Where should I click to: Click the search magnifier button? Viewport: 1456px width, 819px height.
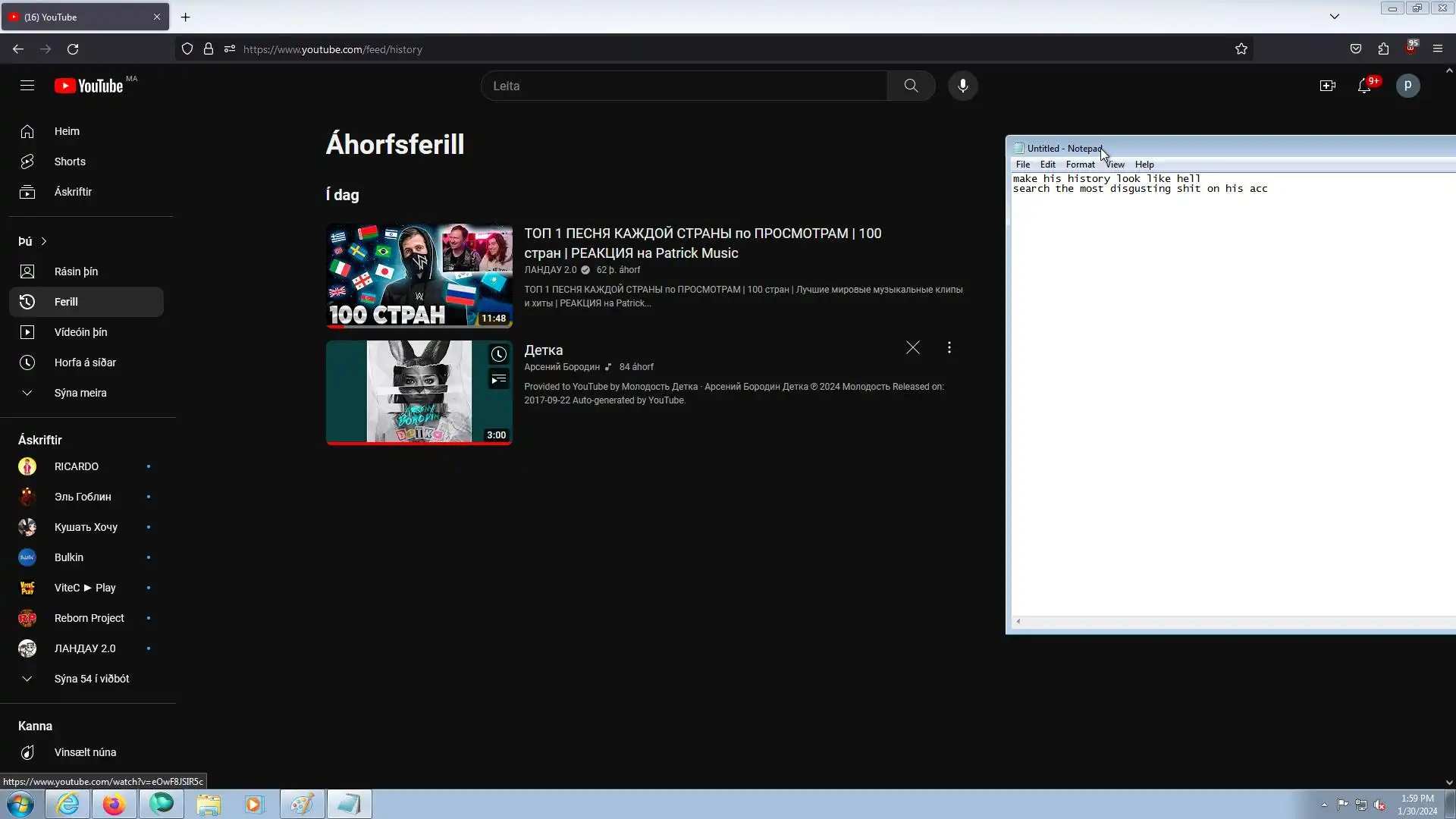tap(911, 86)
